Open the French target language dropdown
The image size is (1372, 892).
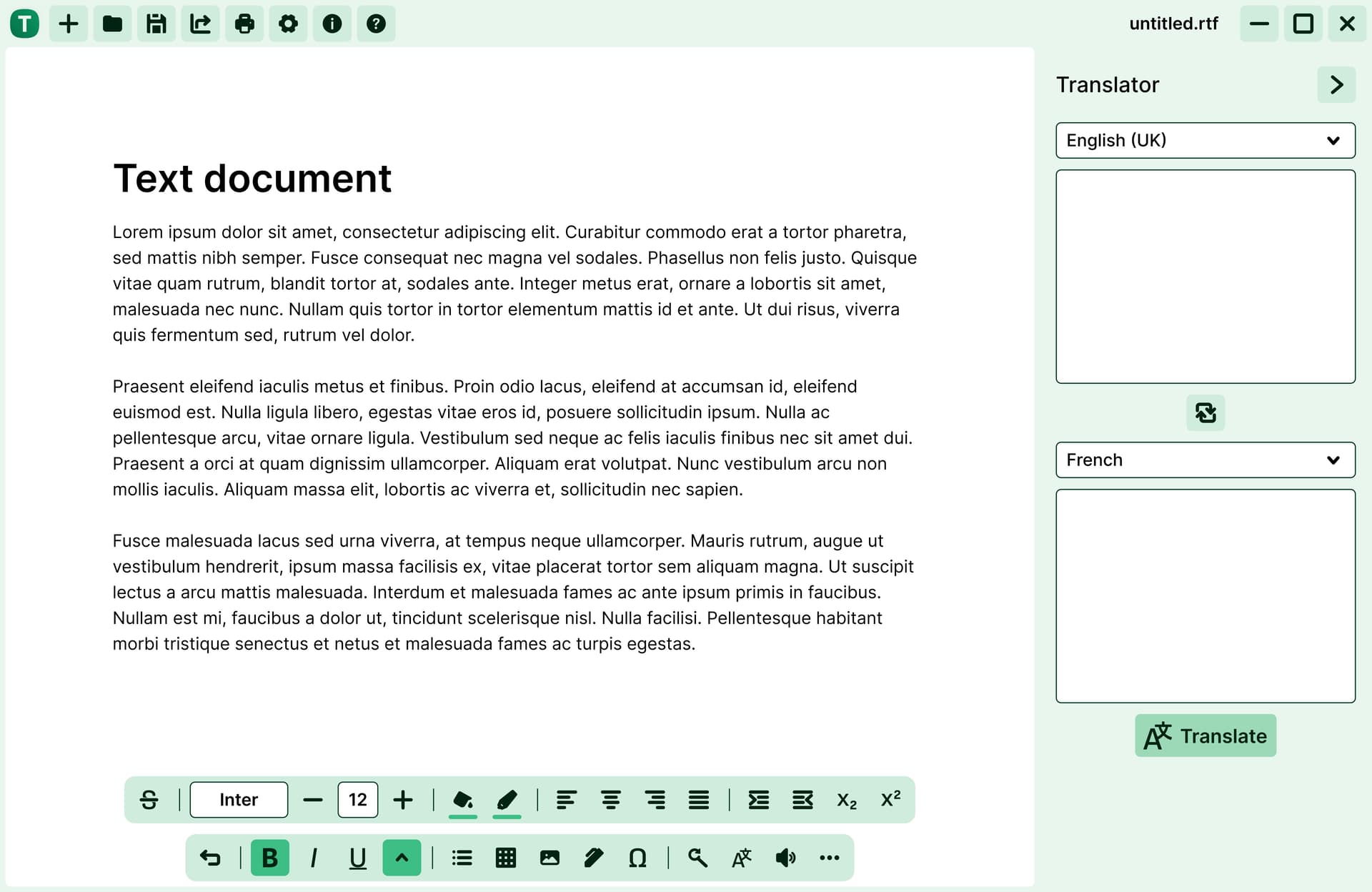pyautogui.click(x=1205, y=460)
